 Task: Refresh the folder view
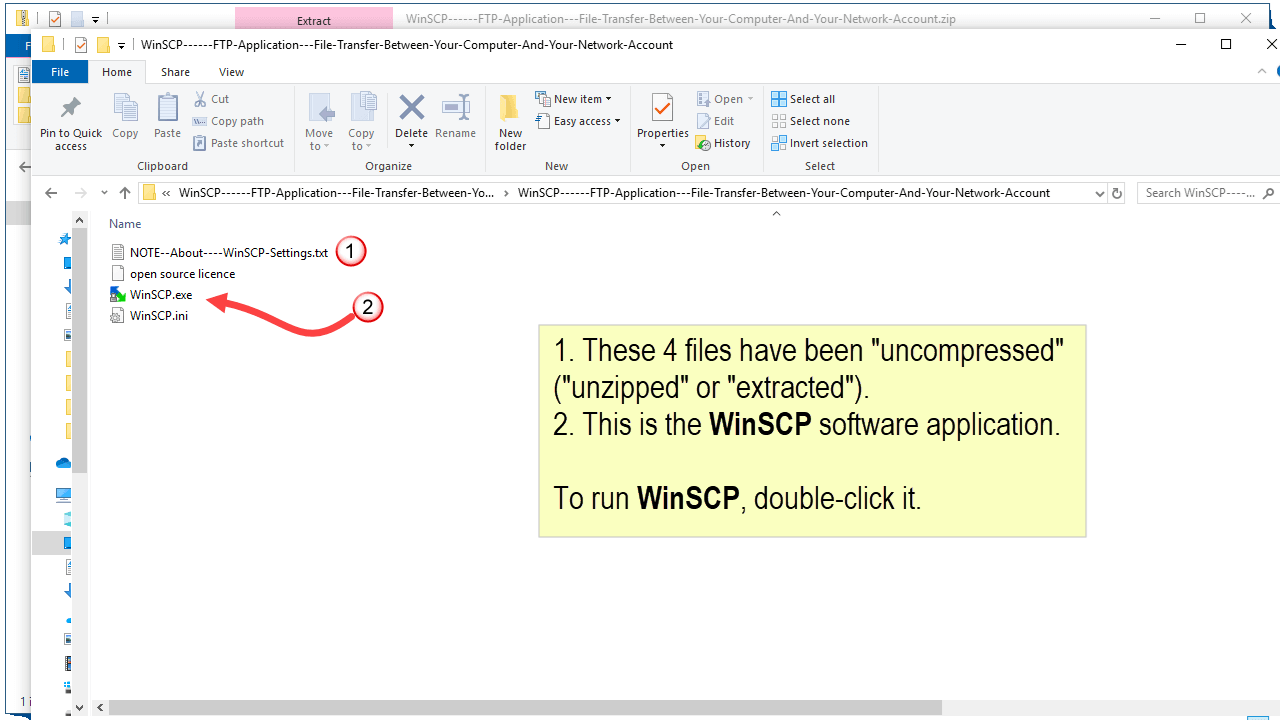(x=1117, y=193)
